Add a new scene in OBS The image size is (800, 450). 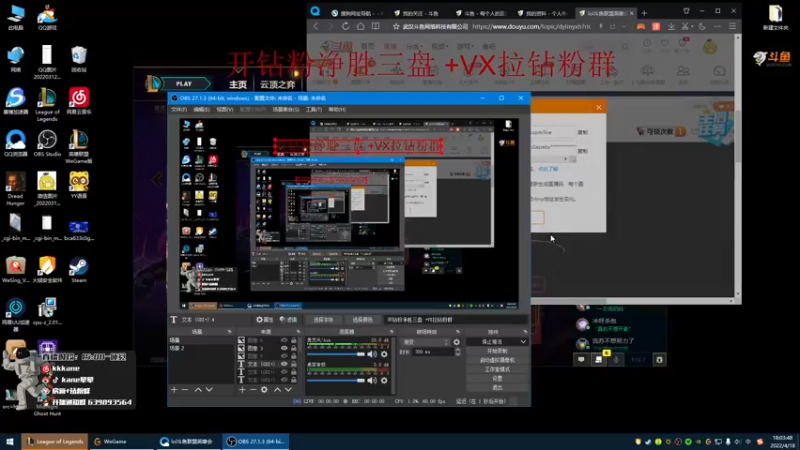[x=174, y=390]
